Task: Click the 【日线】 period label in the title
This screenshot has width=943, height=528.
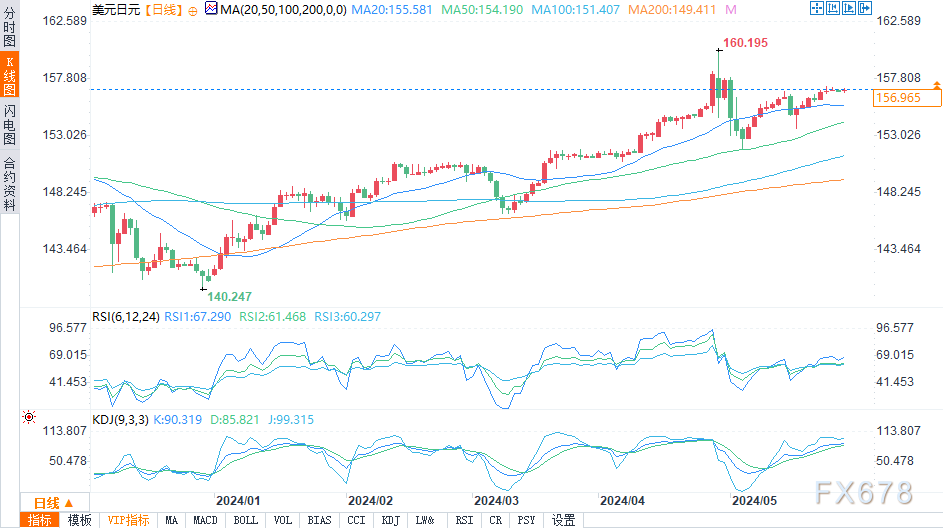Action: coord(163,10)
